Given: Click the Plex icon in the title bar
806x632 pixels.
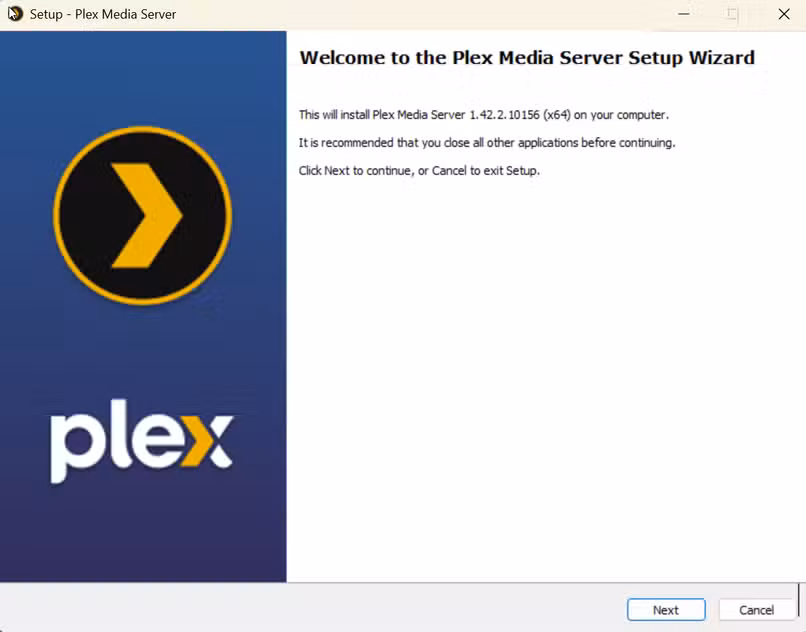Looking at the screenshot, I should click(x=15, y=14).
